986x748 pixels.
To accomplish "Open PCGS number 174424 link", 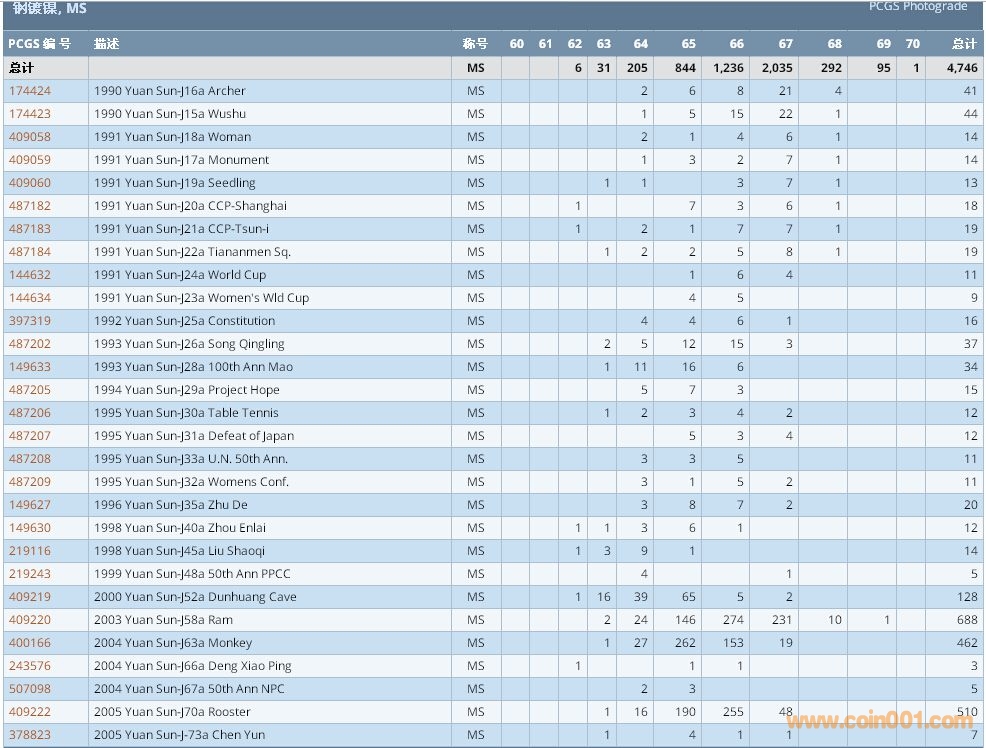I will click(30, 91).
